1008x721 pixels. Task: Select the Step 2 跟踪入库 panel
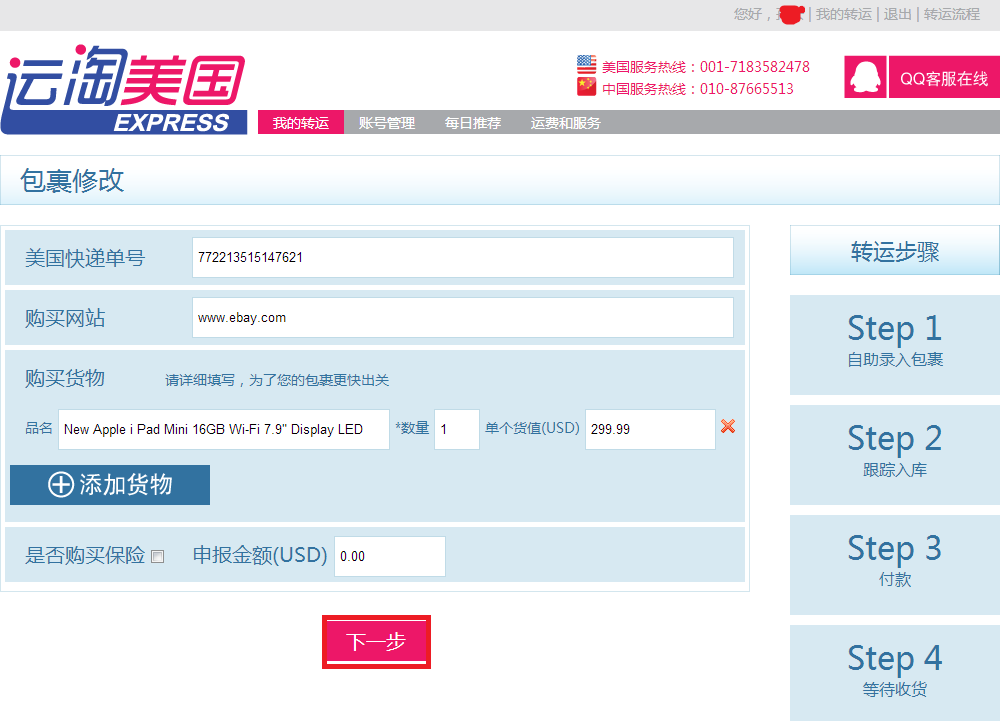[x=895, y=455]
